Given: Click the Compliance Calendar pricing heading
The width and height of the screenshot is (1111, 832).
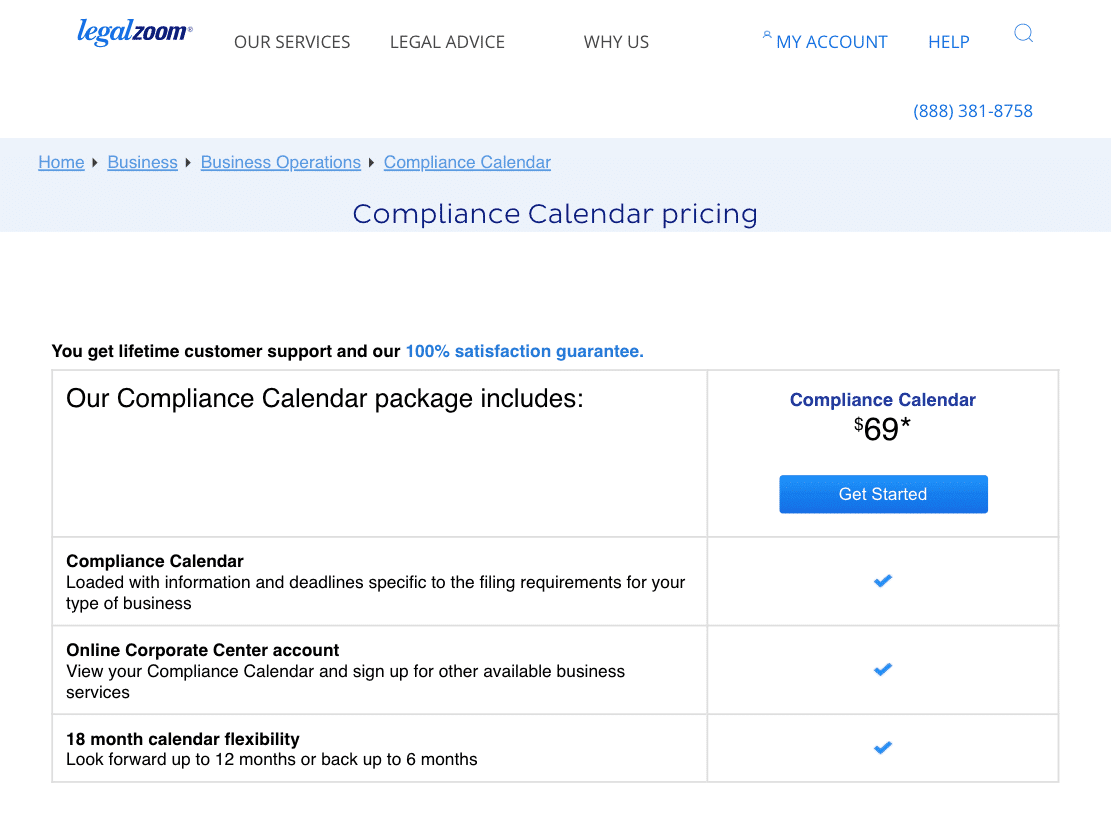Looking at the screenshot, I should [x=555, y=214].
